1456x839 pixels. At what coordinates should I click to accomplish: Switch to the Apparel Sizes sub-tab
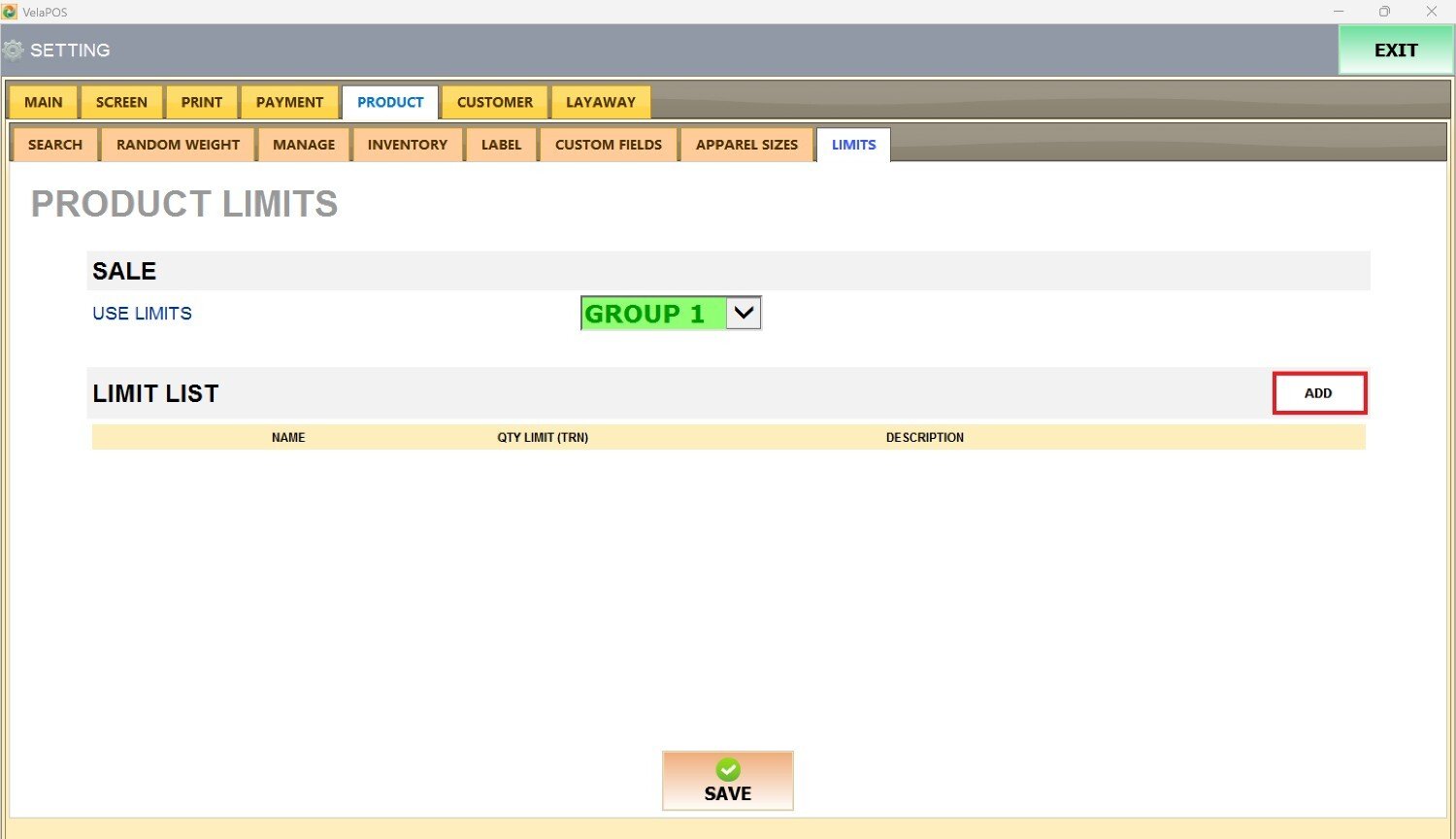[746, 145]
